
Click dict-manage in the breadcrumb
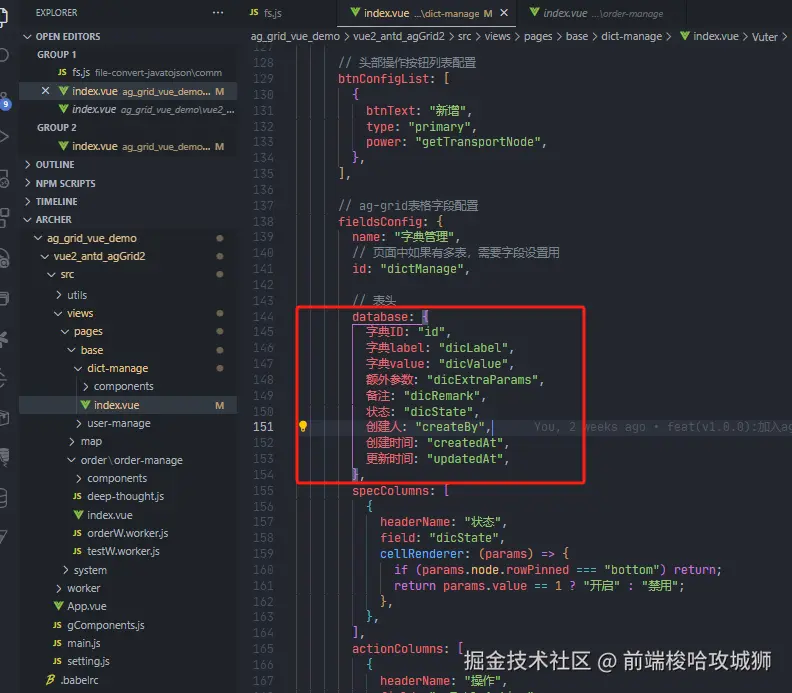coord(631,36)
